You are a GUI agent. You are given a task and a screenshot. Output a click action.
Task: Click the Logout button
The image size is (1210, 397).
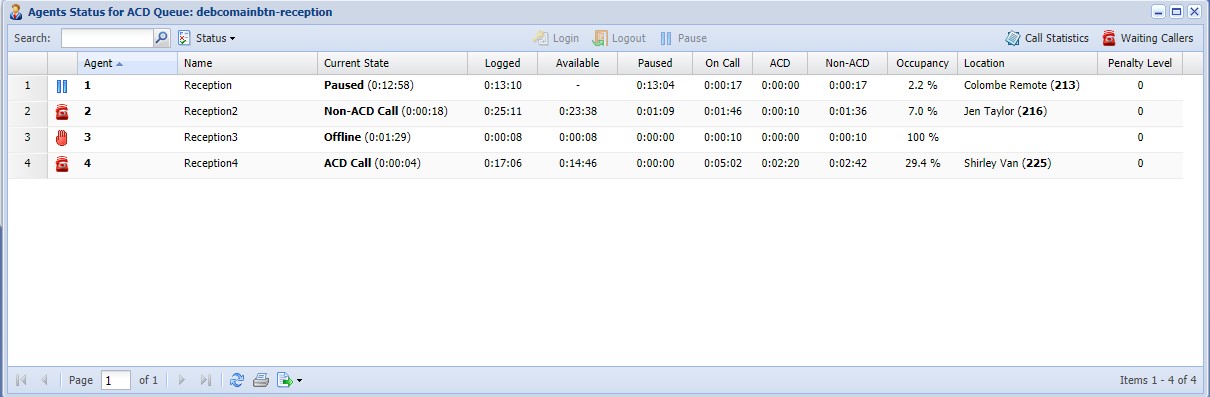click(x=619, y=38)
